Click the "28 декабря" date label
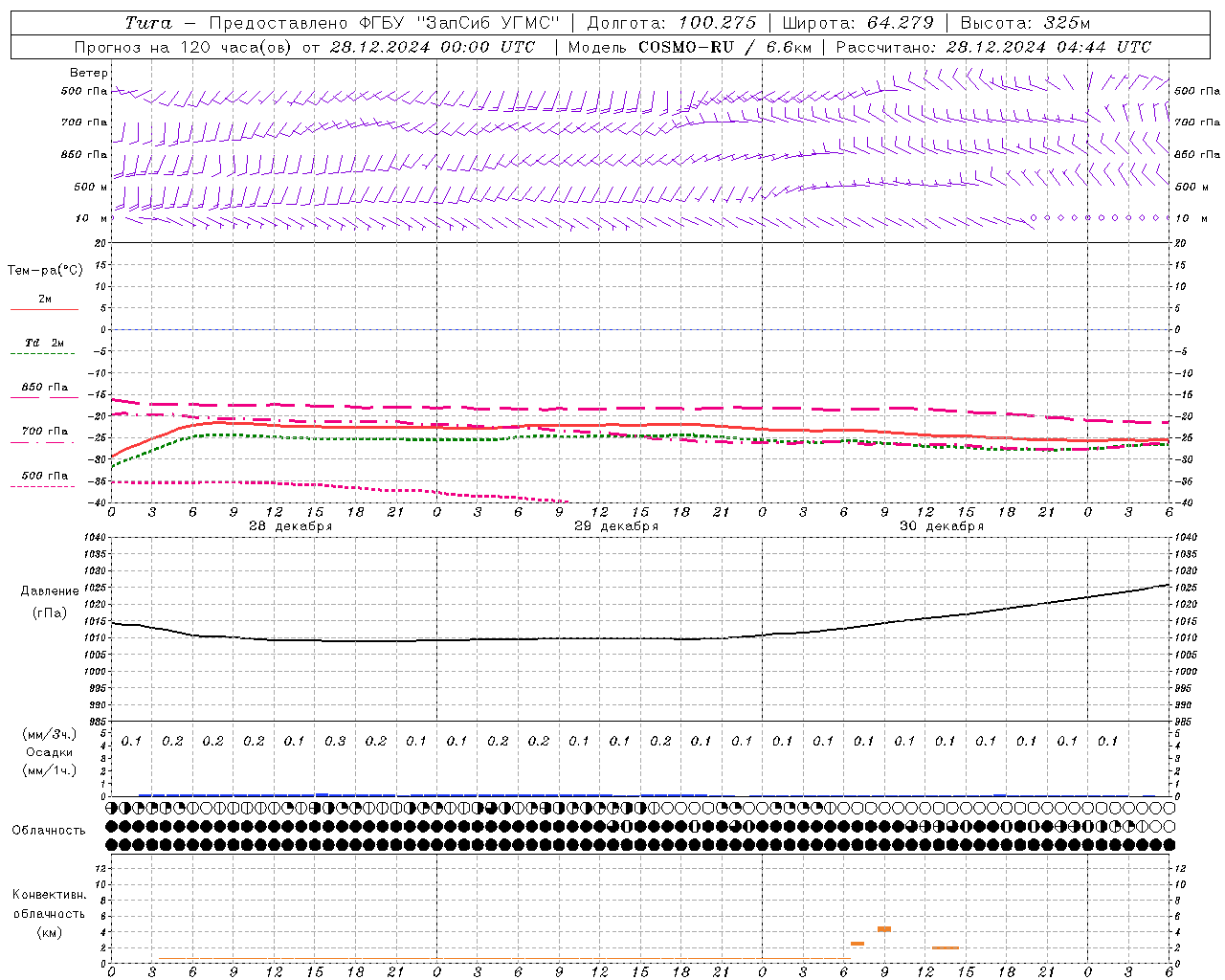 click(290, 526)
